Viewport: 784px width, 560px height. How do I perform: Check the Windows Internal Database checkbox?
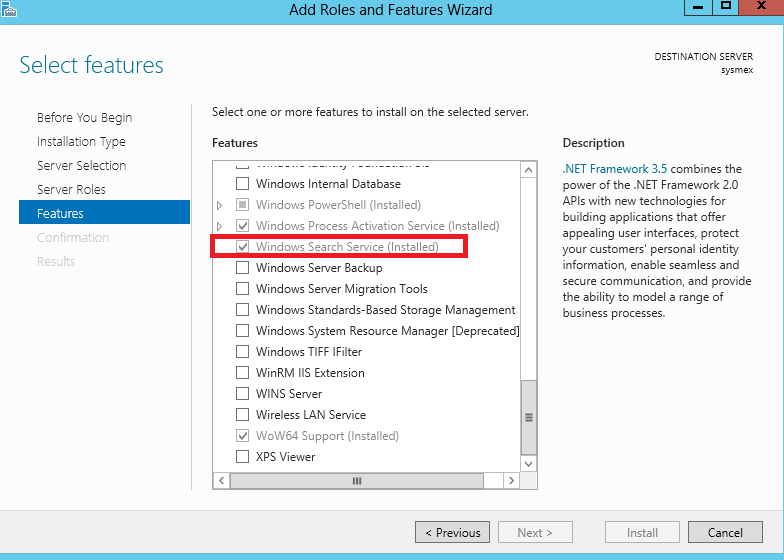[x=242, y=184]
